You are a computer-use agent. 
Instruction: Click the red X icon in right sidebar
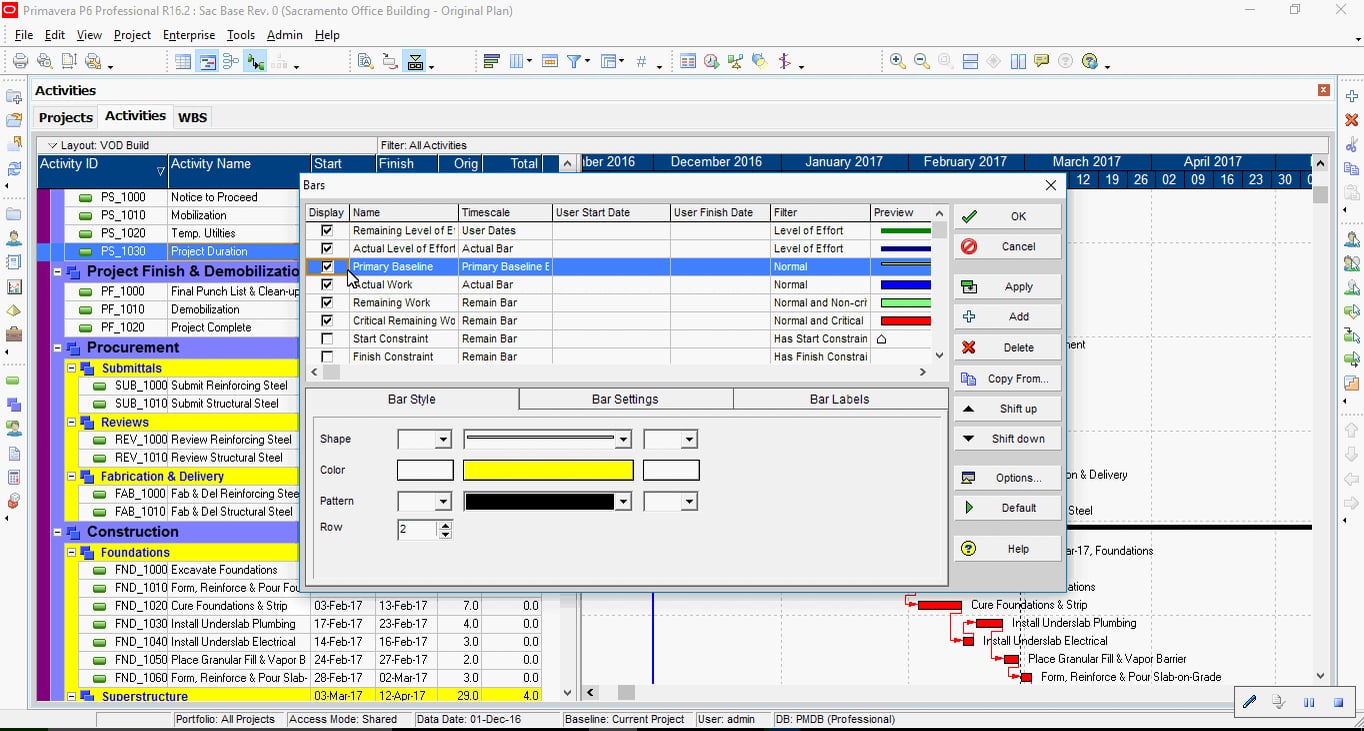pos(1352,120)
